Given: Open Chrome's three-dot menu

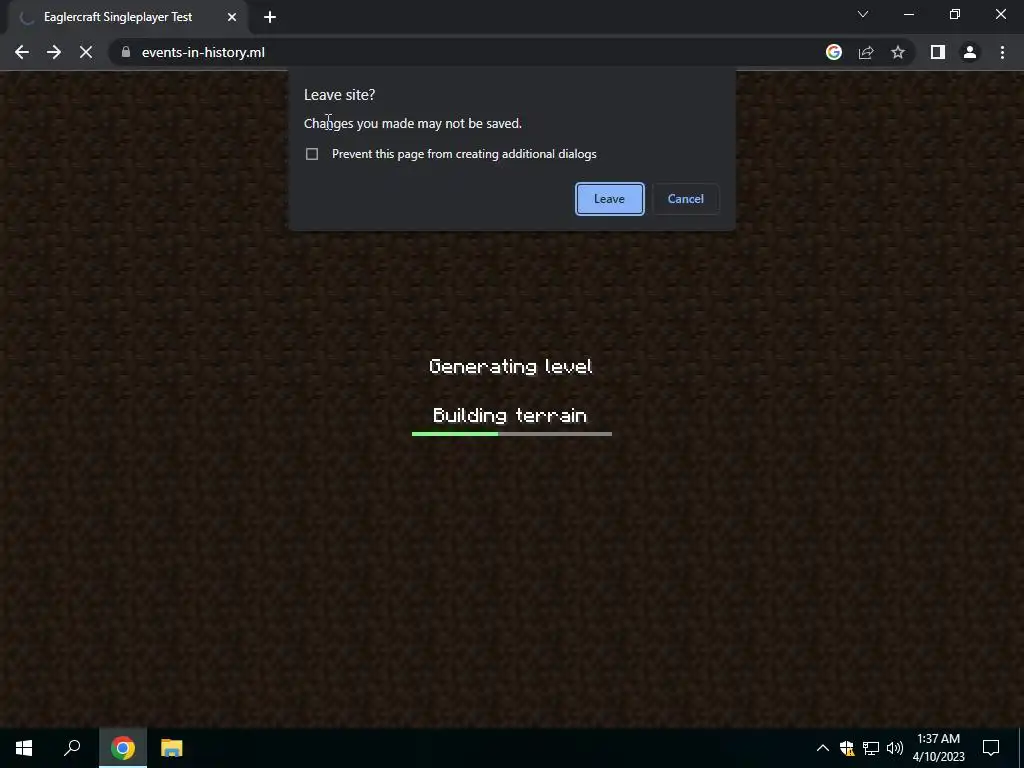Looking at the screenshot, I should 1002,52.
